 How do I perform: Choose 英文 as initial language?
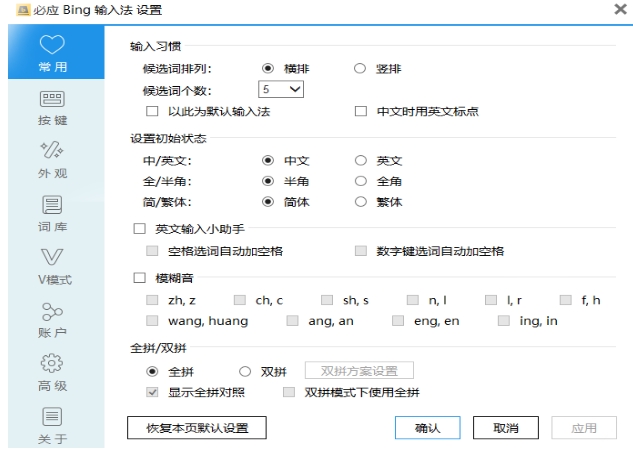pos(360,160)
